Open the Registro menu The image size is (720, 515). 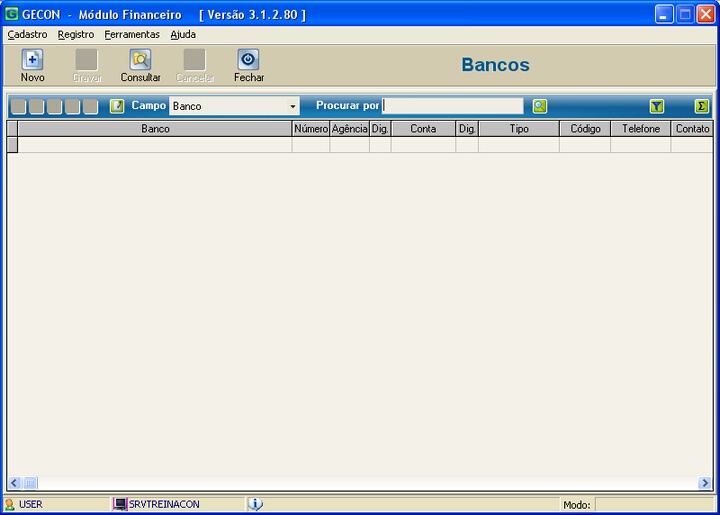point(76,34)
